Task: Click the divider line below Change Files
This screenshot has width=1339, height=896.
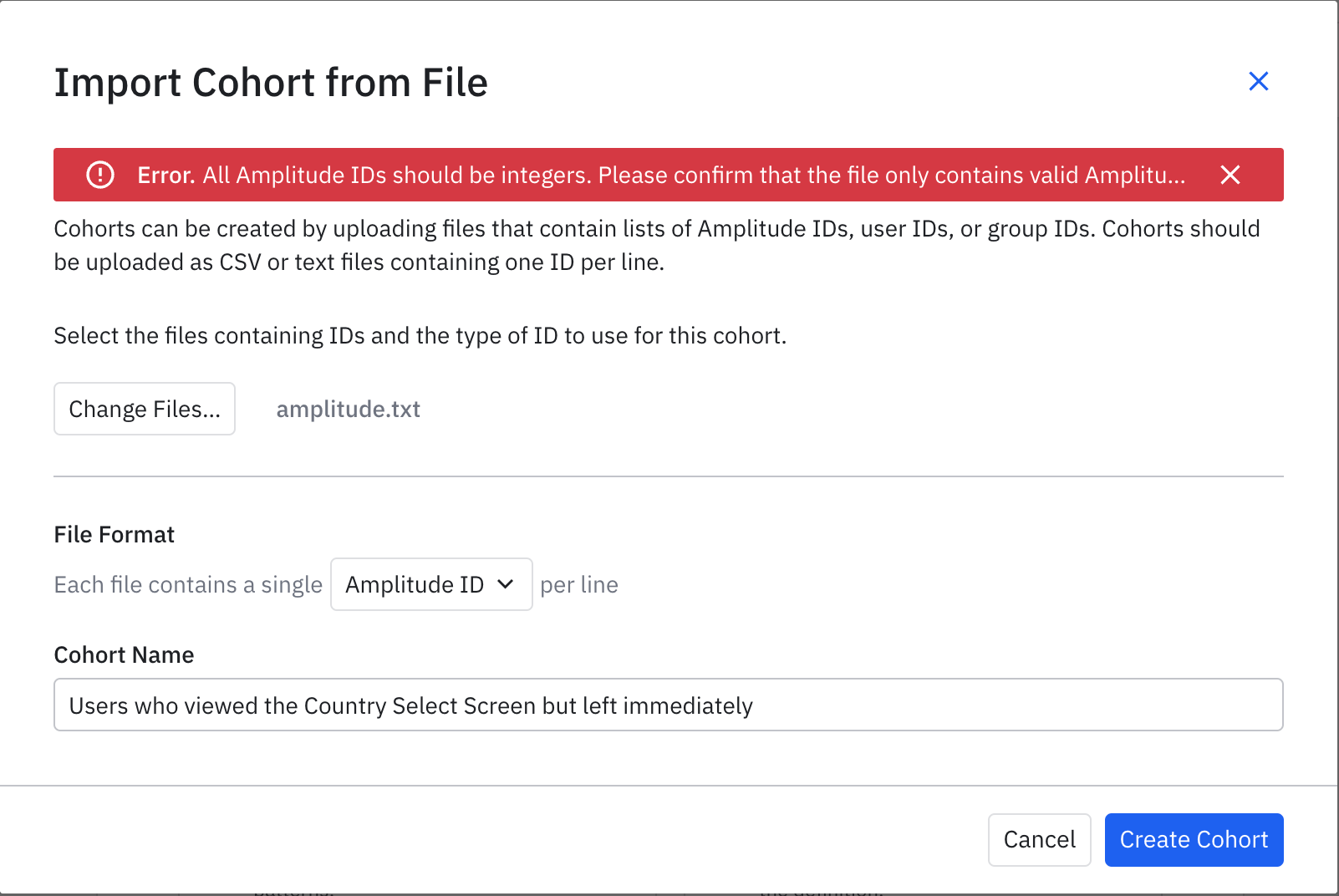Action: tap(669, 476)
